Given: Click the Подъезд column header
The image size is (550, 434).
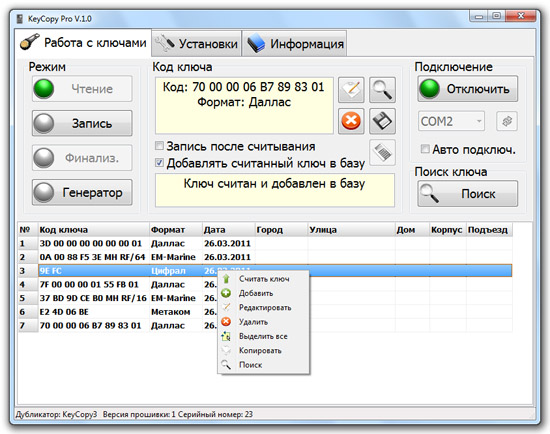Looking at the screenshot, I should point(490,230).
